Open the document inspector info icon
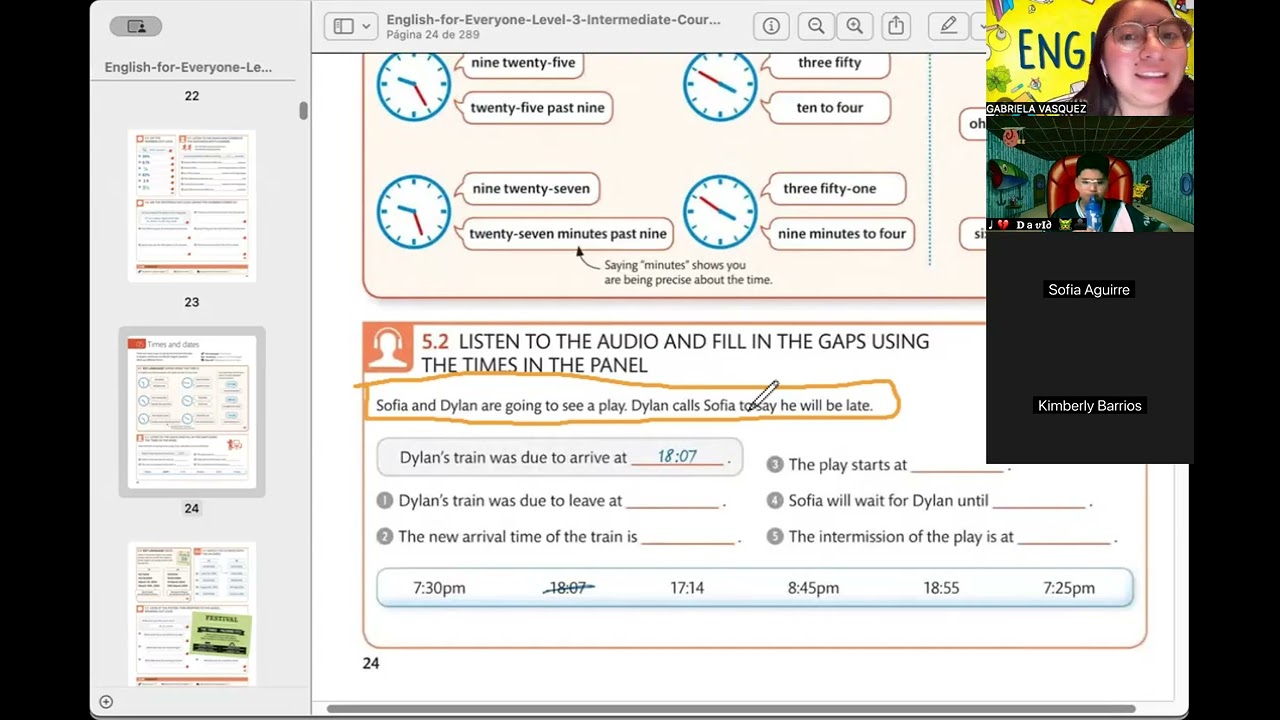 pyautogui.click(x=771, y=26)
